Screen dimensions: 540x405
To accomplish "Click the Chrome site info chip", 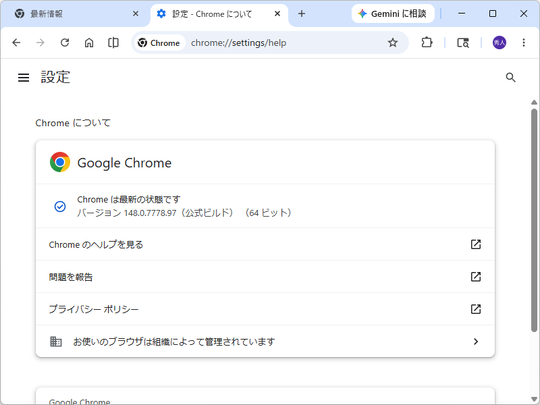I will pyautogui.click(x=159, y=43).
